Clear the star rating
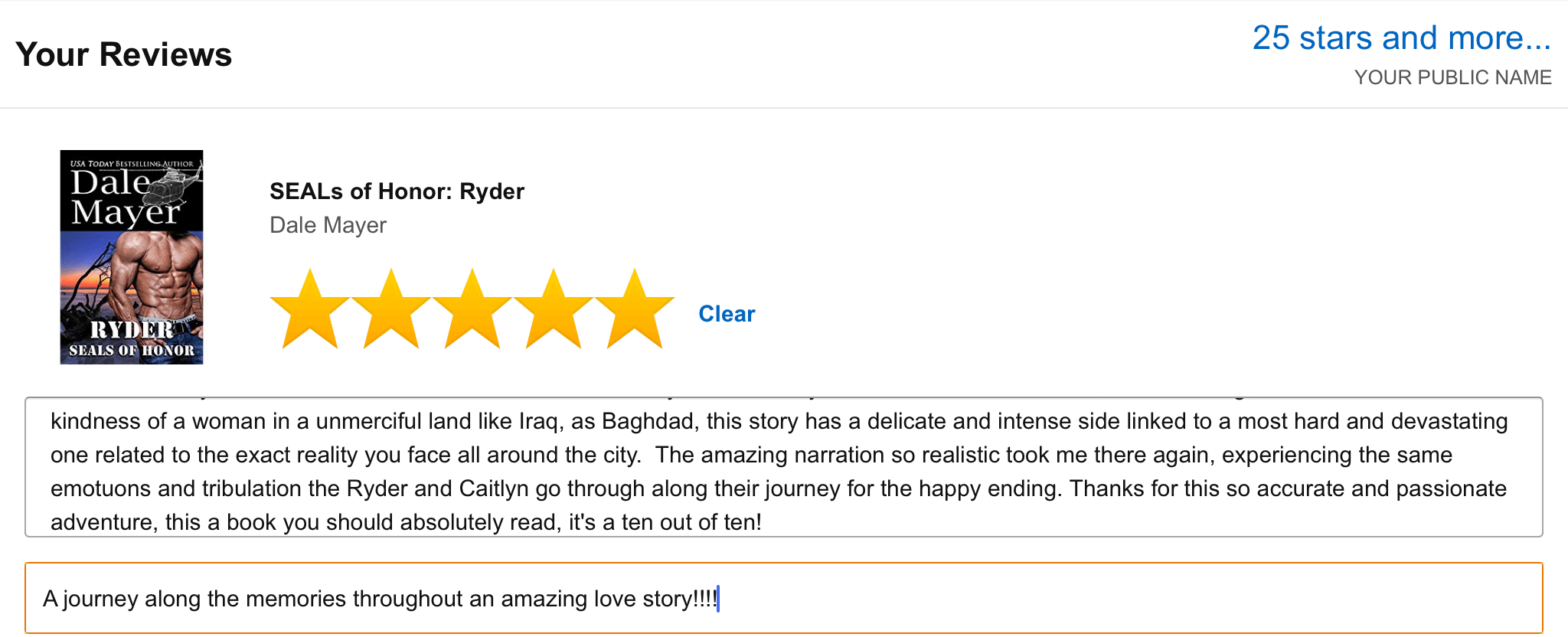1568x637 pixels. pos(727,314)
